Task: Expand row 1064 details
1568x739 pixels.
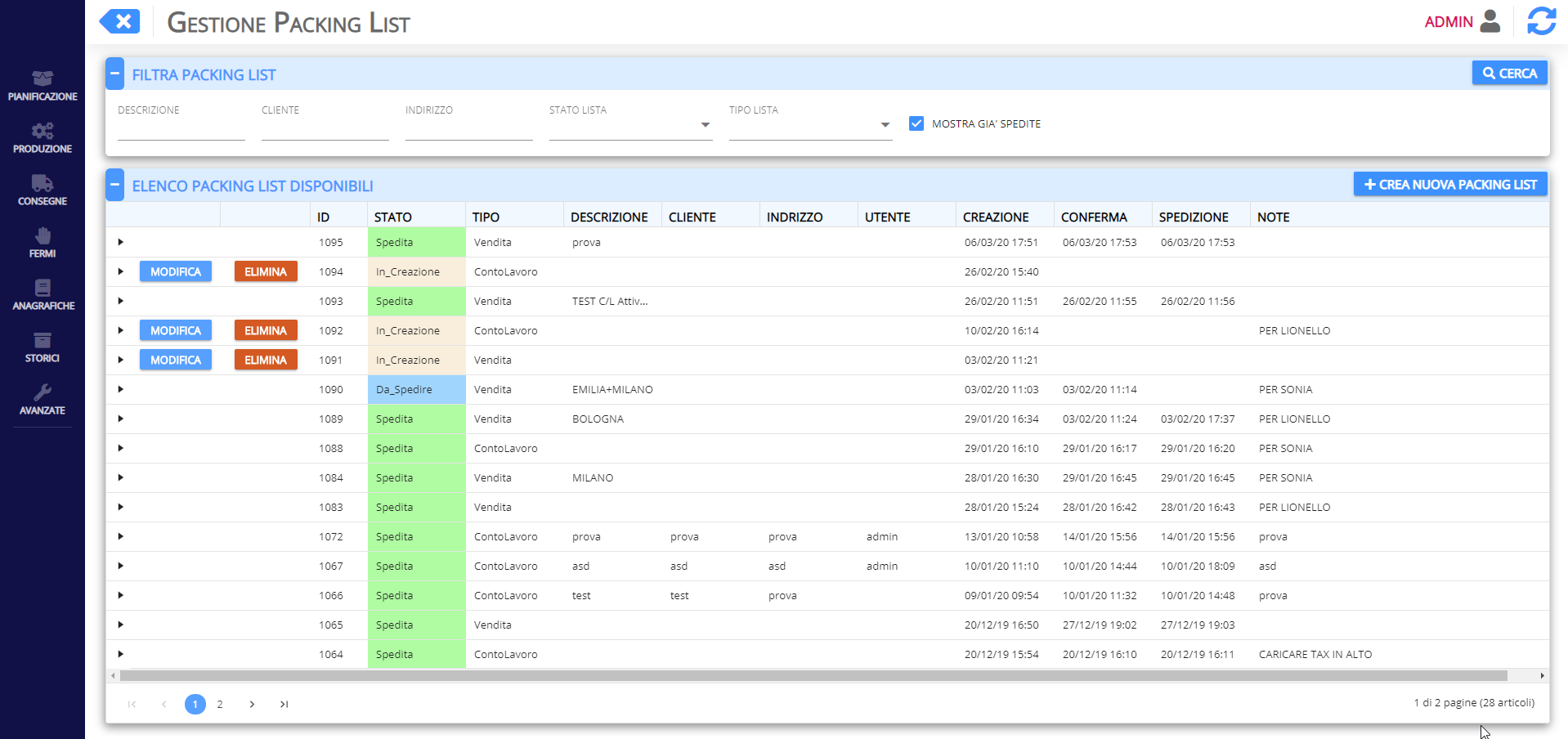Action: pos(120,654)
